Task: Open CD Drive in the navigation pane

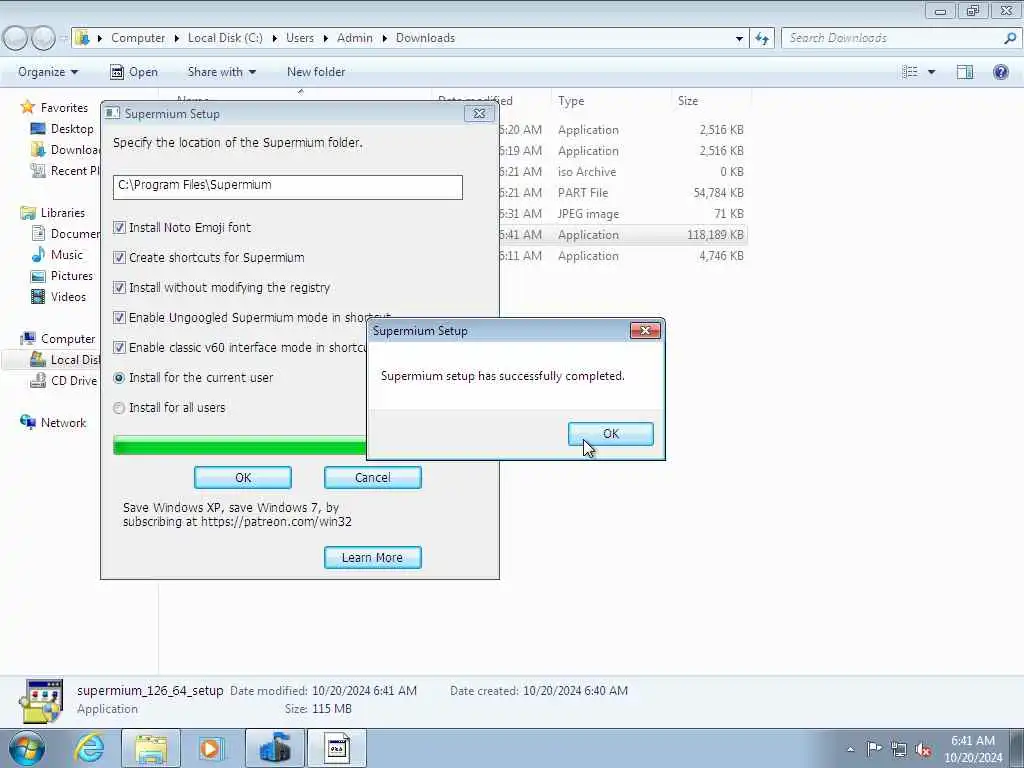Action: point(64,381)
